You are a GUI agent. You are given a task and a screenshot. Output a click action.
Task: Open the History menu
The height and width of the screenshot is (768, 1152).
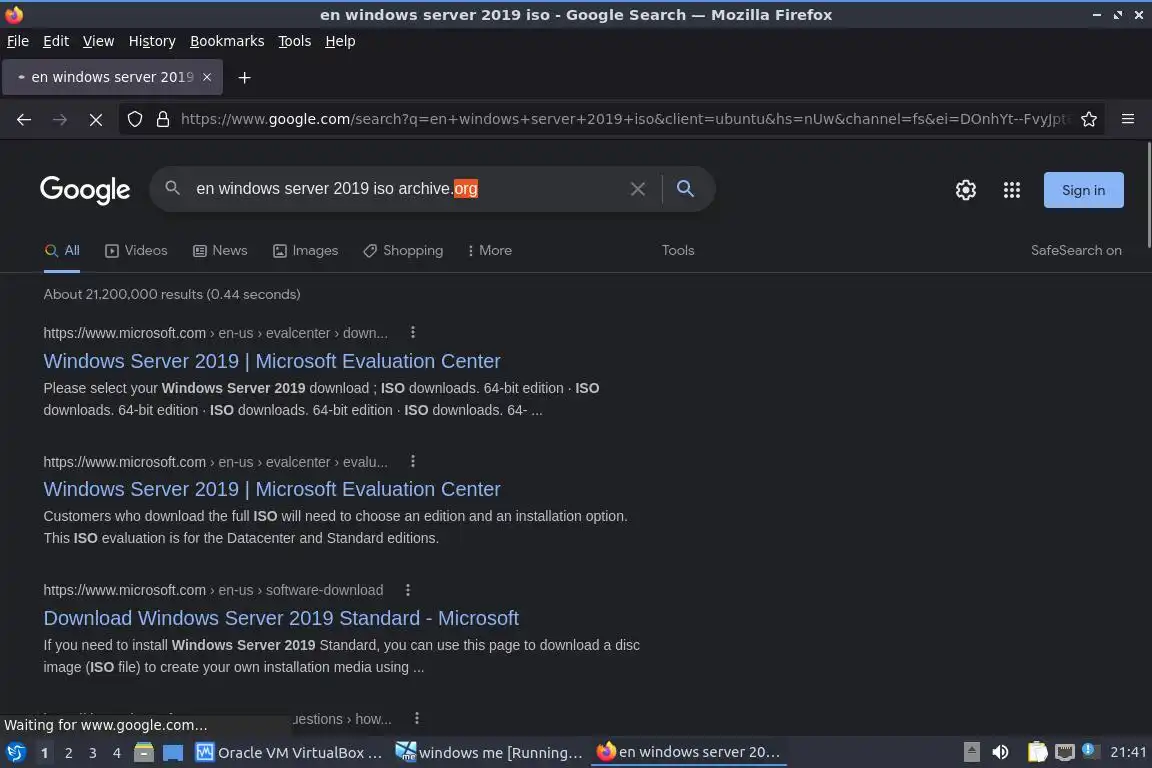pyautogui.click(x=152, y=41)
